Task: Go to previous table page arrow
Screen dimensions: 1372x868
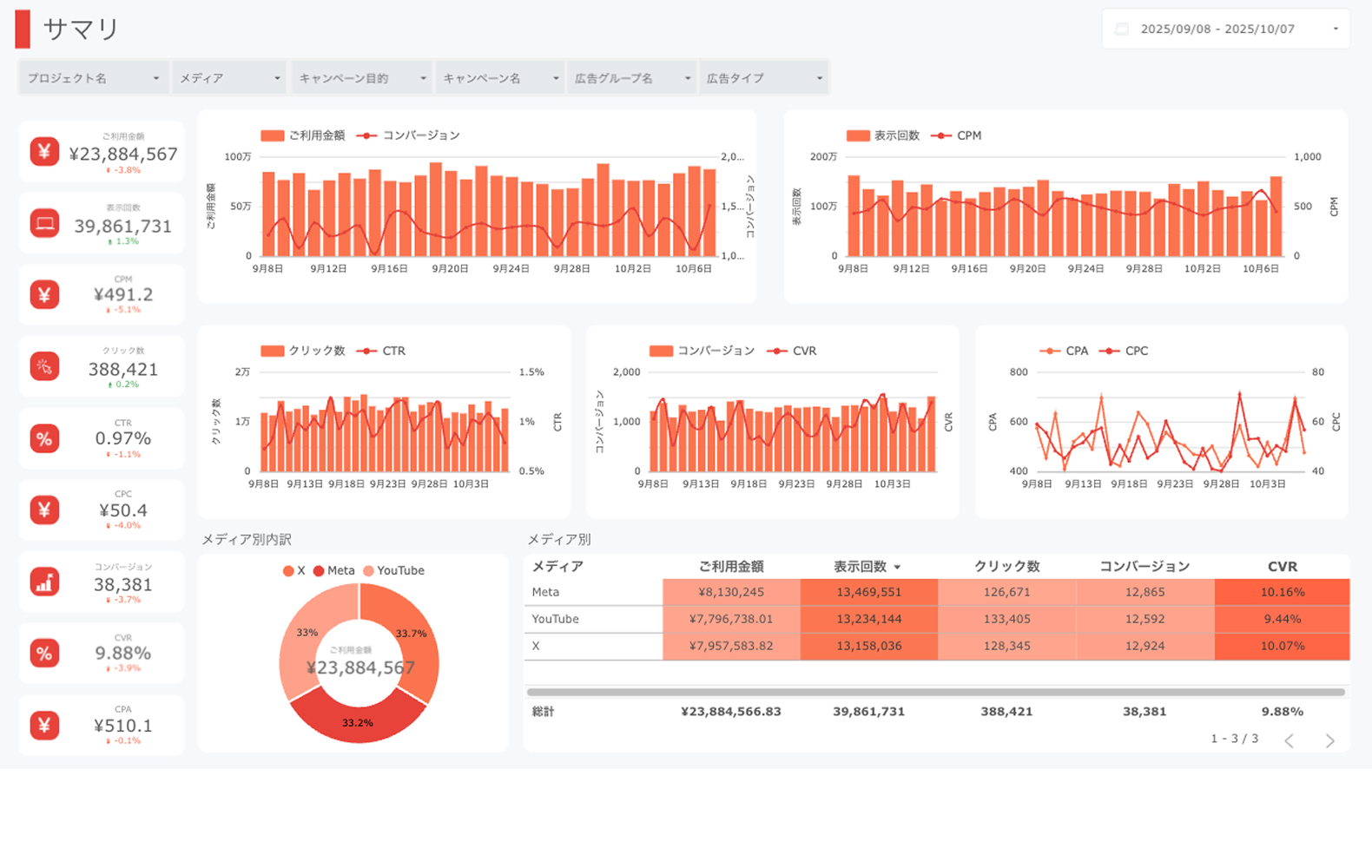Action: pyautogui.click(x=1290, y=740)
